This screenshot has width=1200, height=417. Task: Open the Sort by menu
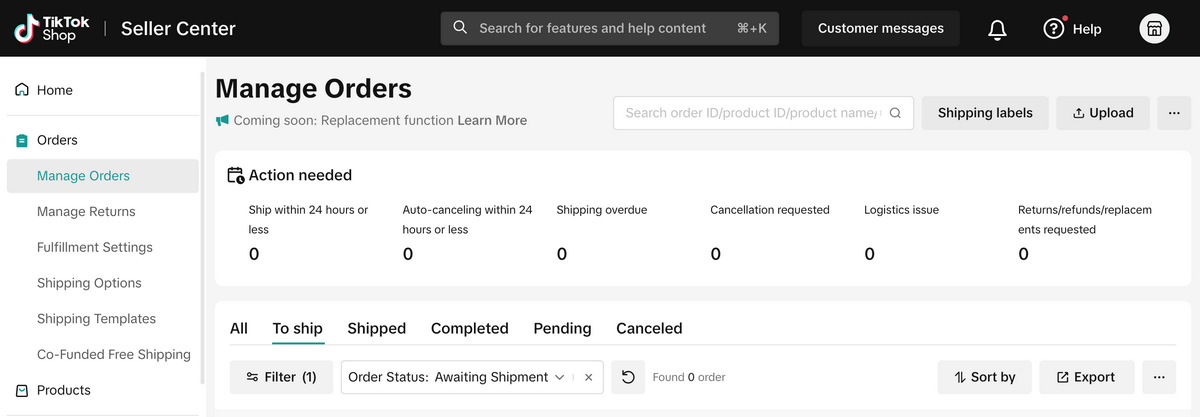click(x=985, y=377)
